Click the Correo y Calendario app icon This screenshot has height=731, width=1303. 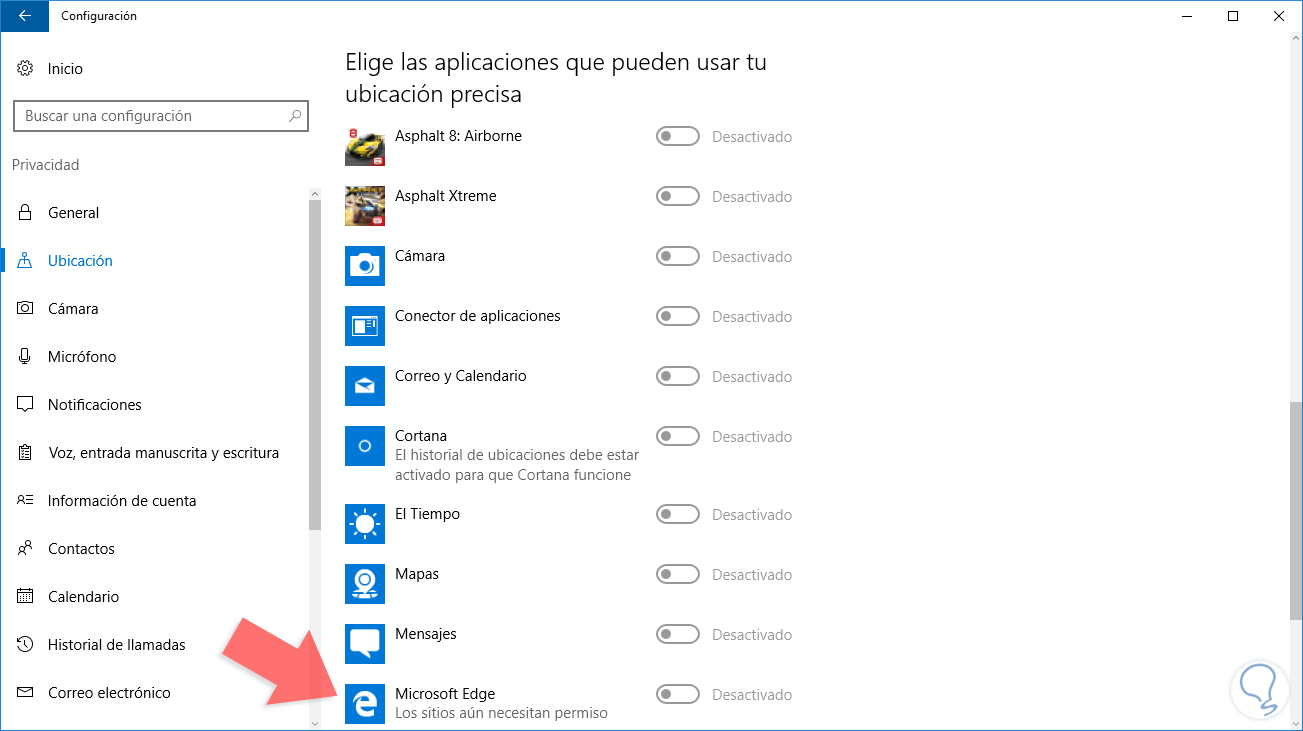coord(365,386)
